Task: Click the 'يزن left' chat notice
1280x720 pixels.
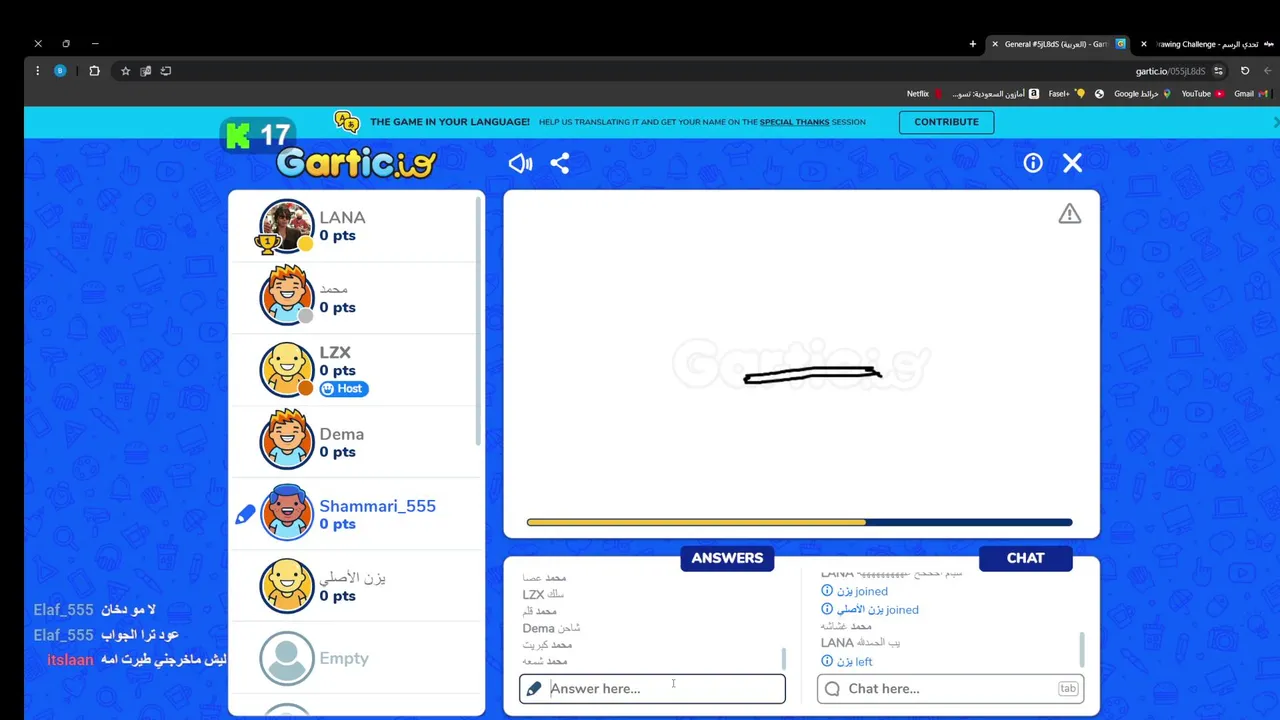Action: point(847,661)
